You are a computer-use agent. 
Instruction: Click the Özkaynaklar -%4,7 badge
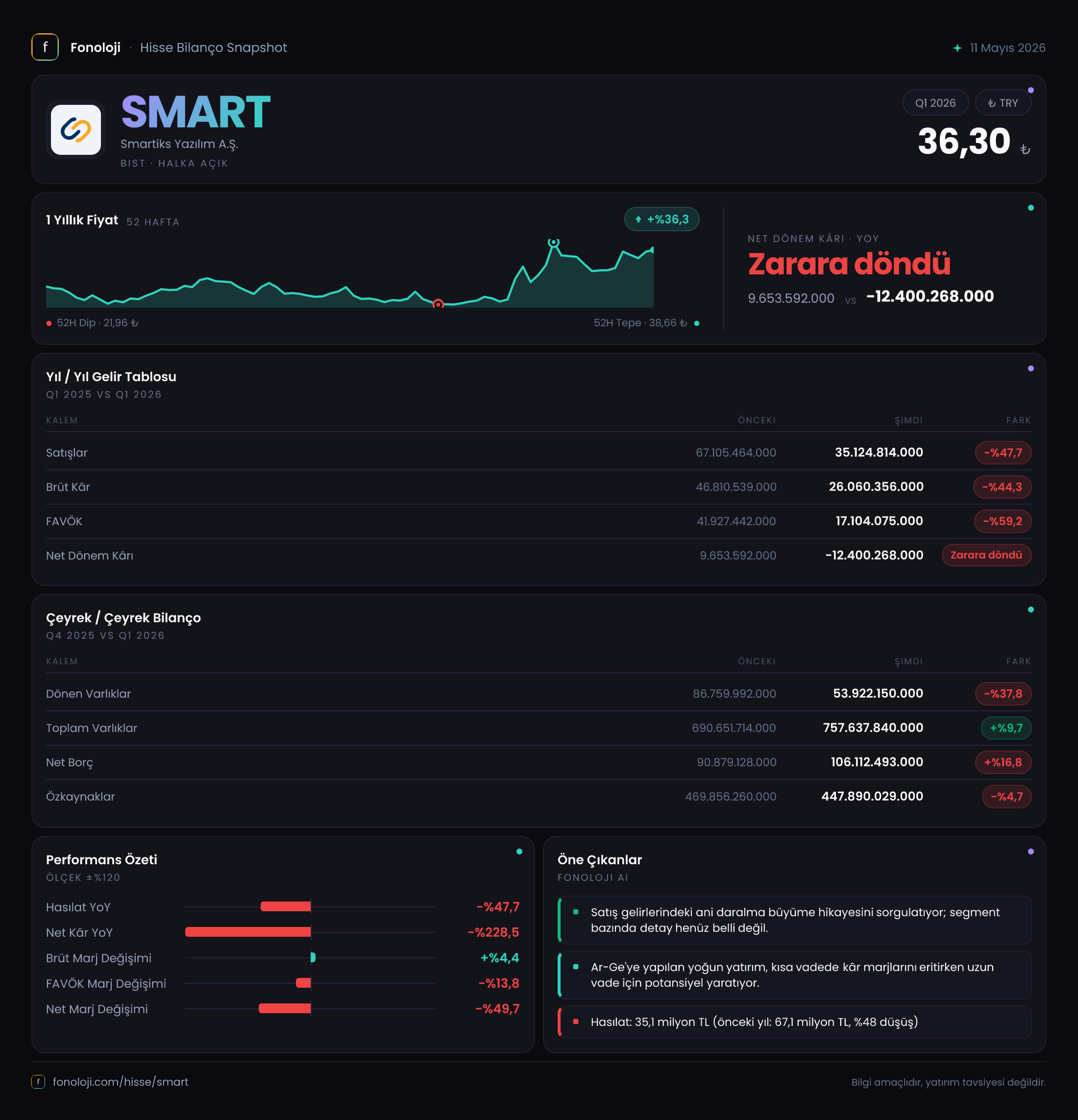1006,797
